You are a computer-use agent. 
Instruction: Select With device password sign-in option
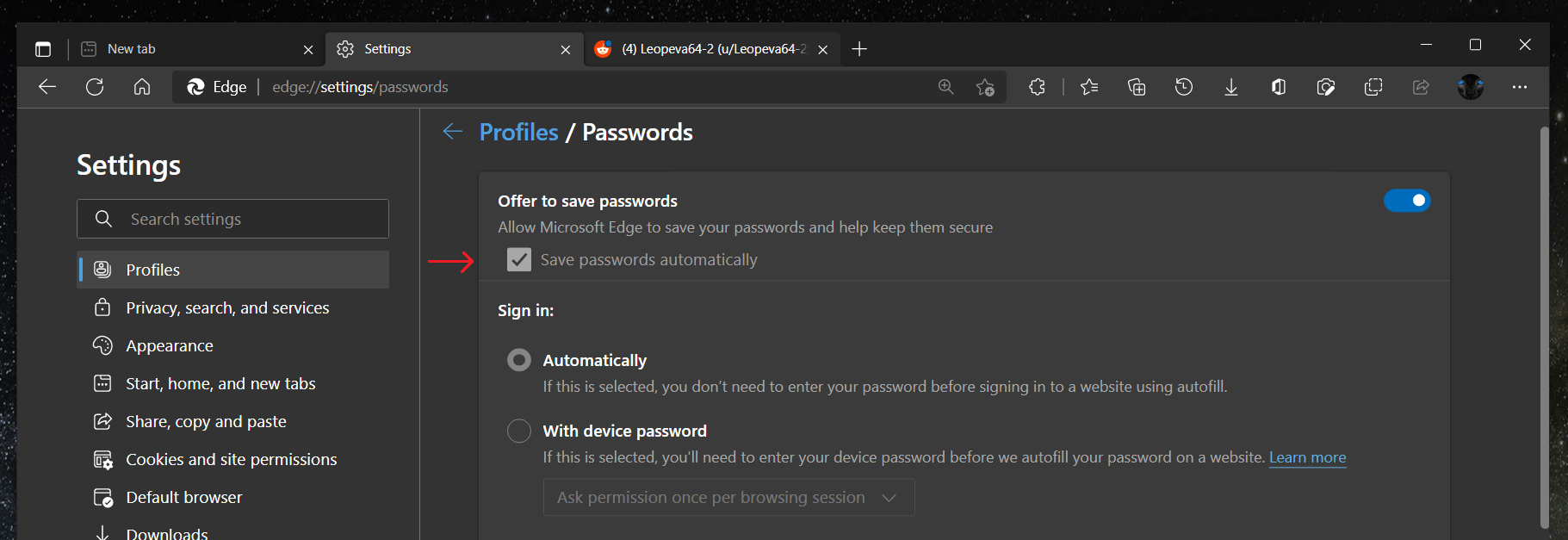518,431
